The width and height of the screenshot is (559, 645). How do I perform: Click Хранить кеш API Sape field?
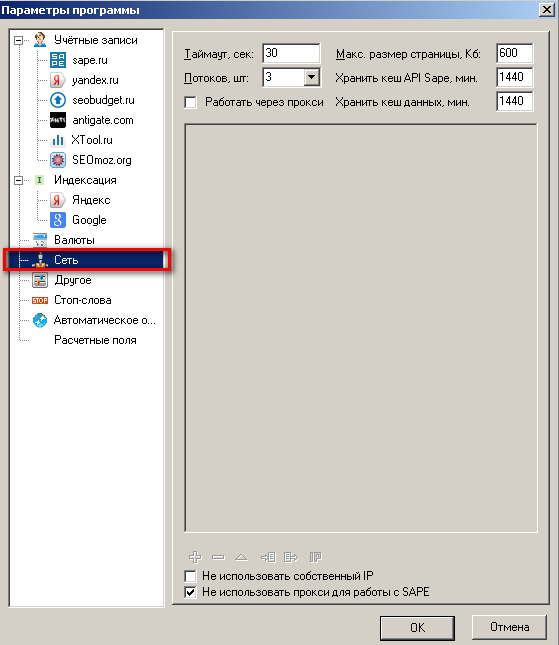click(515, 77)
